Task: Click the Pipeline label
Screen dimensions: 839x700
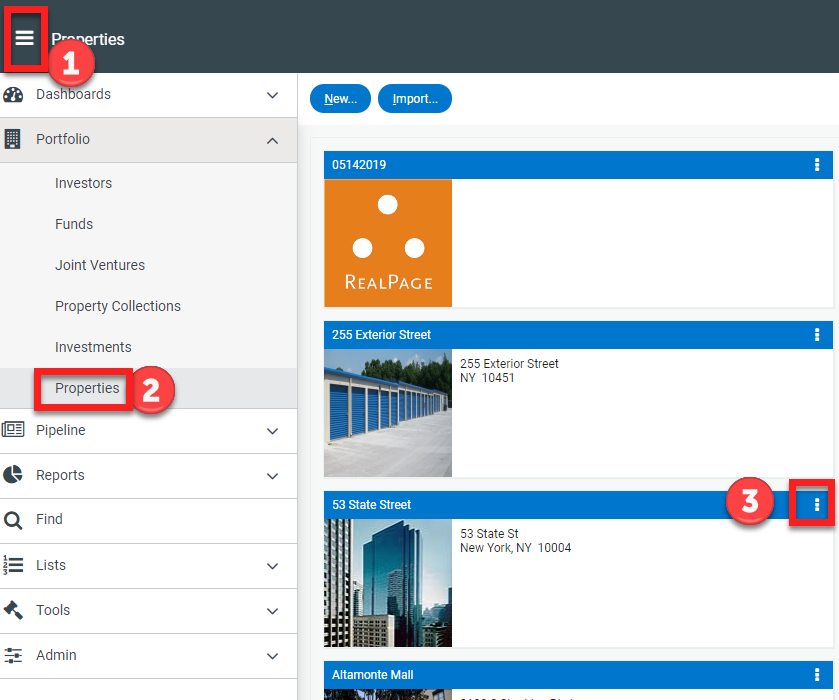Action: pyautogui.click(x=60, y=430)
